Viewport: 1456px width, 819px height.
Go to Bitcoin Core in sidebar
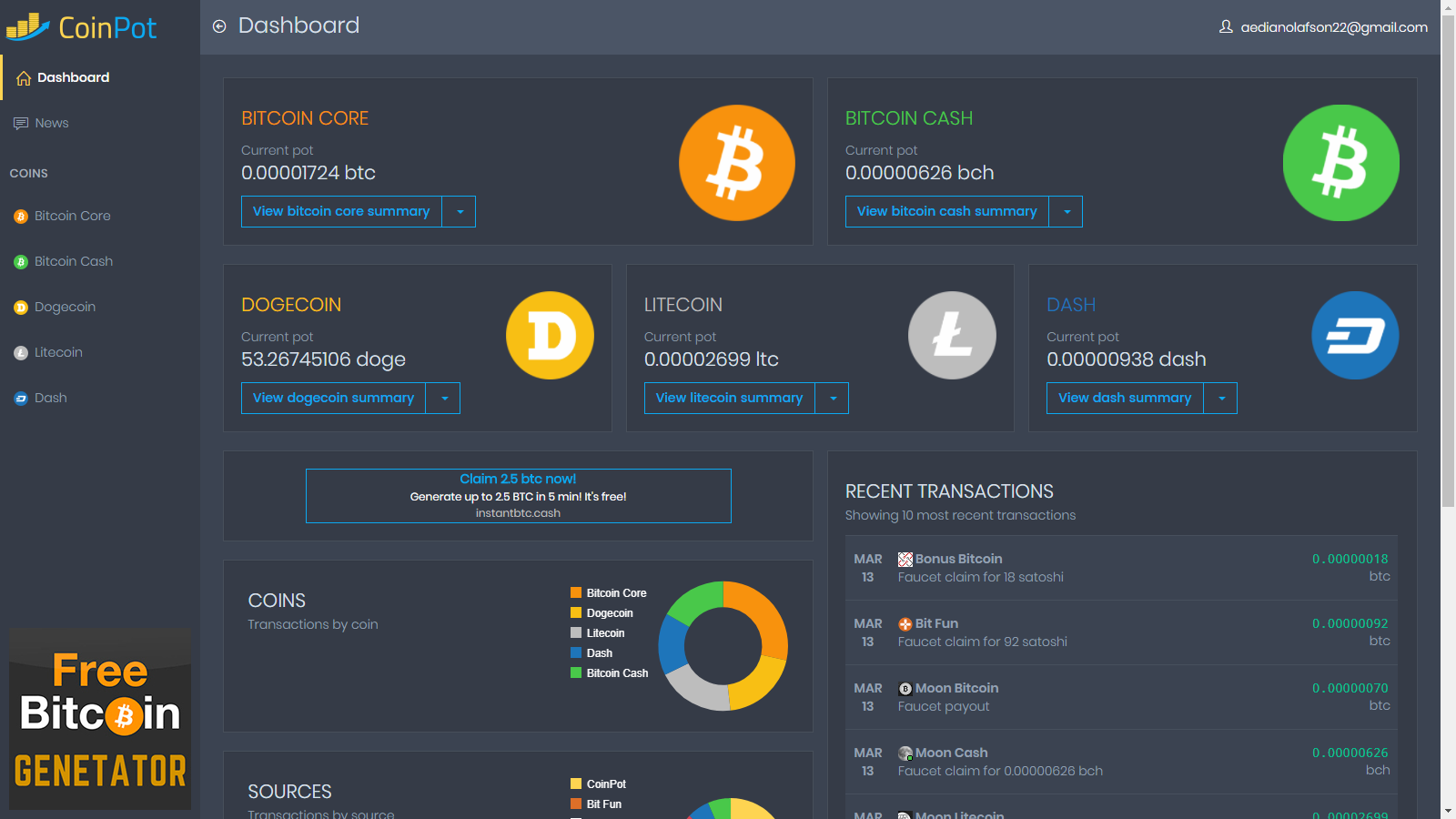[100, 216]
